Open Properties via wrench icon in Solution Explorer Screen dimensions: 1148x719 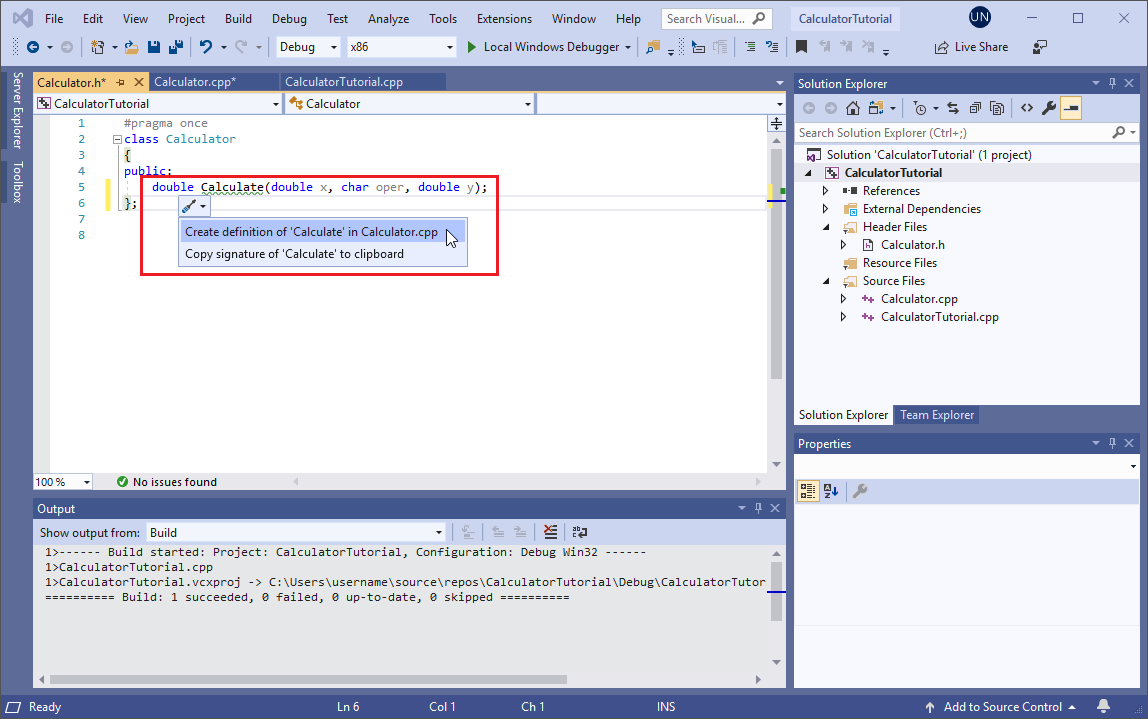click(1047, 108)
